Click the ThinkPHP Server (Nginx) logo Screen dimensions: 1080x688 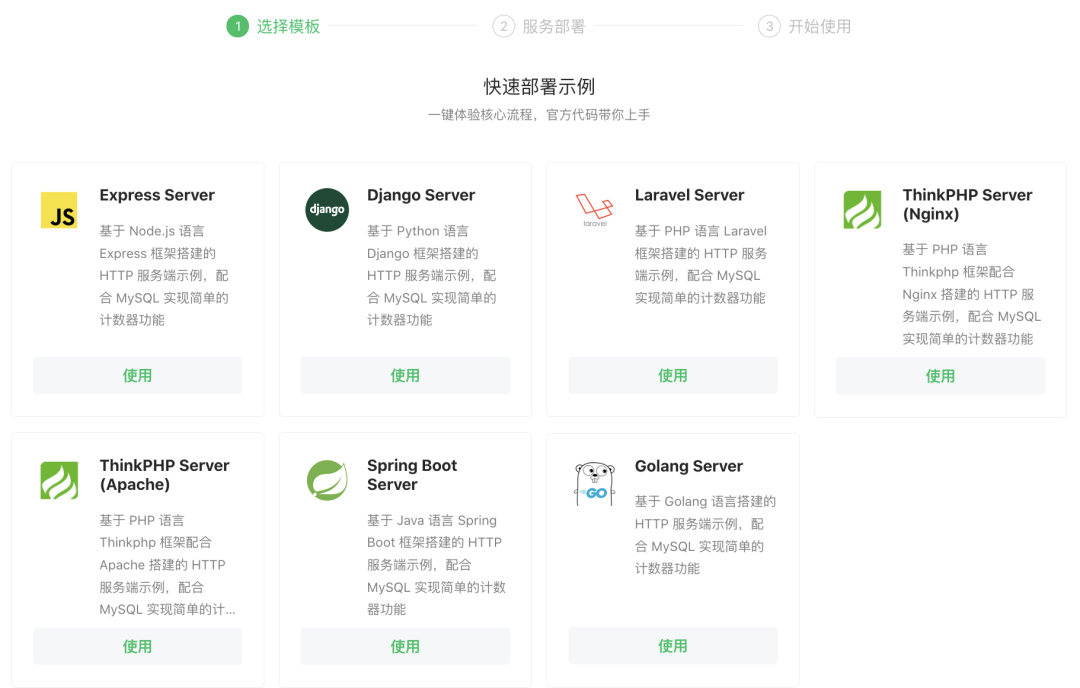pos(862,210)
